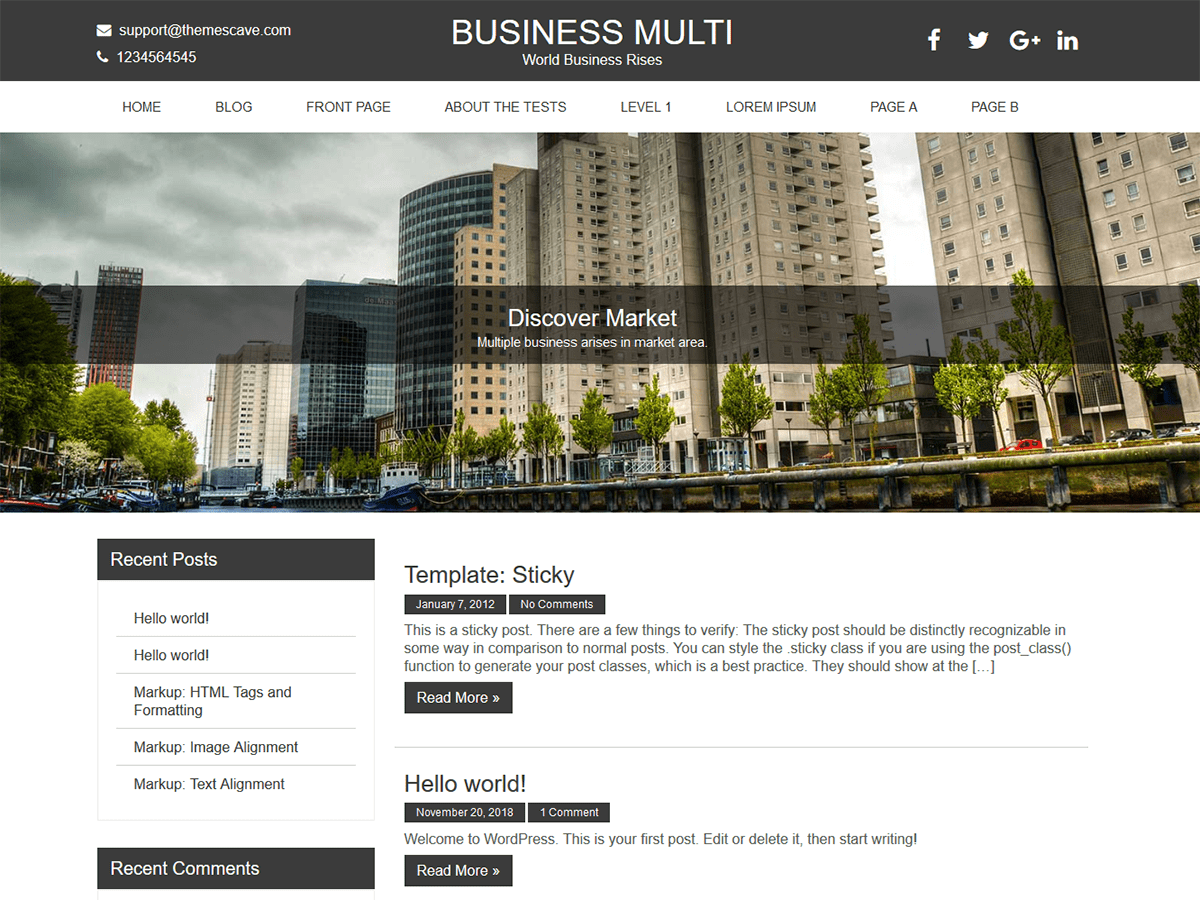Click the envelope email icon
The width and height of the screenshot is (1200, 900).
click(x=104, y=31)
